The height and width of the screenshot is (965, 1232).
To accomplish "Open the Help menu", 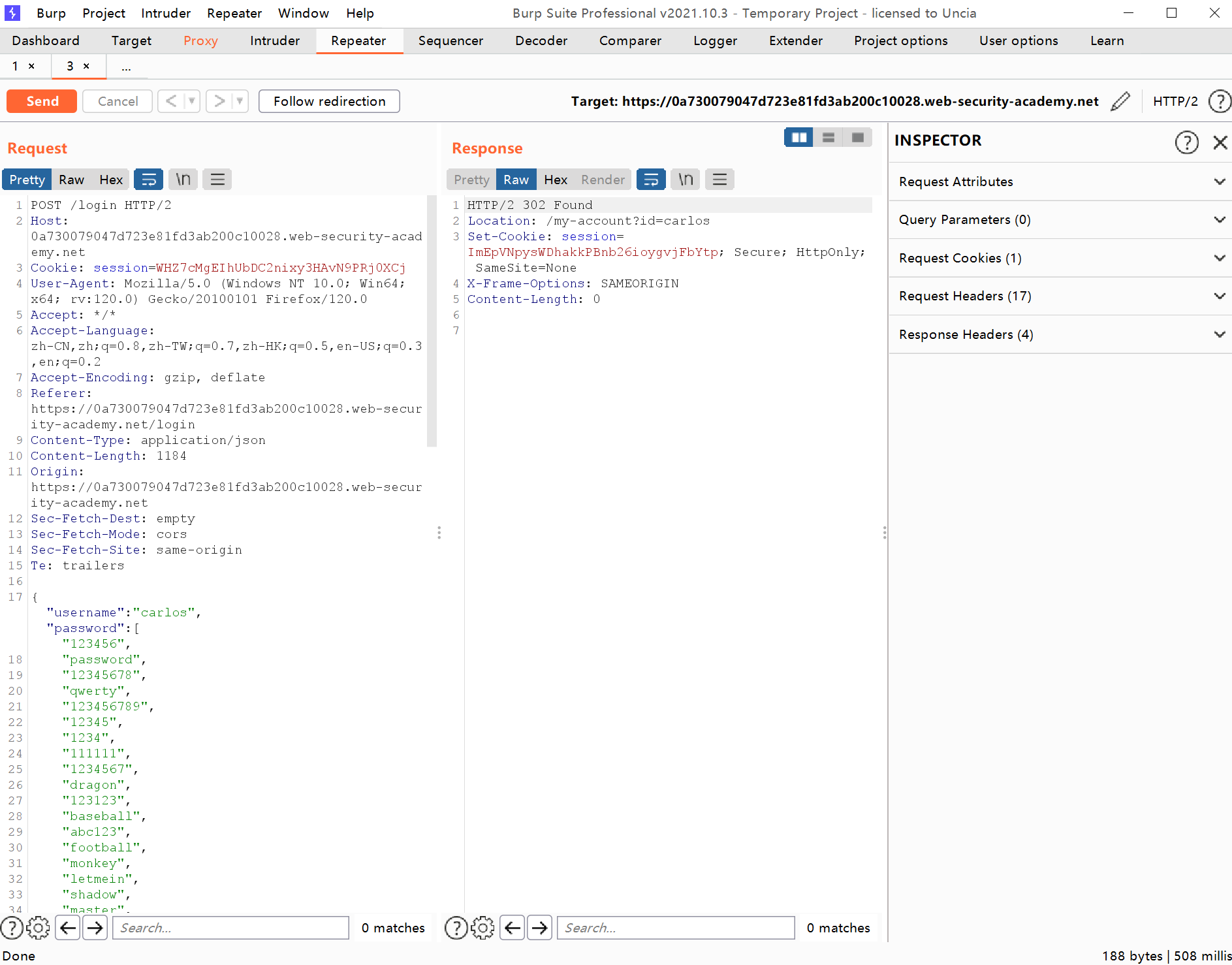I will (x=360, y=13).
